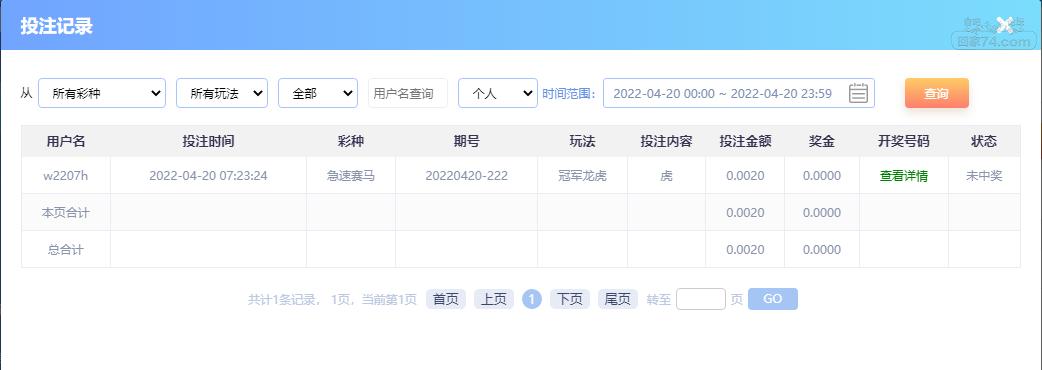Select page 1 in pagination
Image resolution: width=1042 pixels, height=370 pixels.
click(x=532, y=299)
